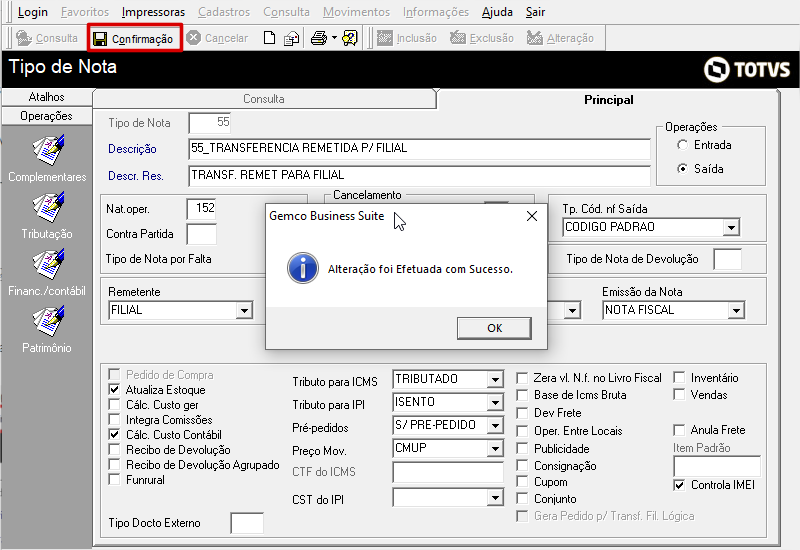Toggle the Oper. Entre Locais checkbox

pos(522,431)
